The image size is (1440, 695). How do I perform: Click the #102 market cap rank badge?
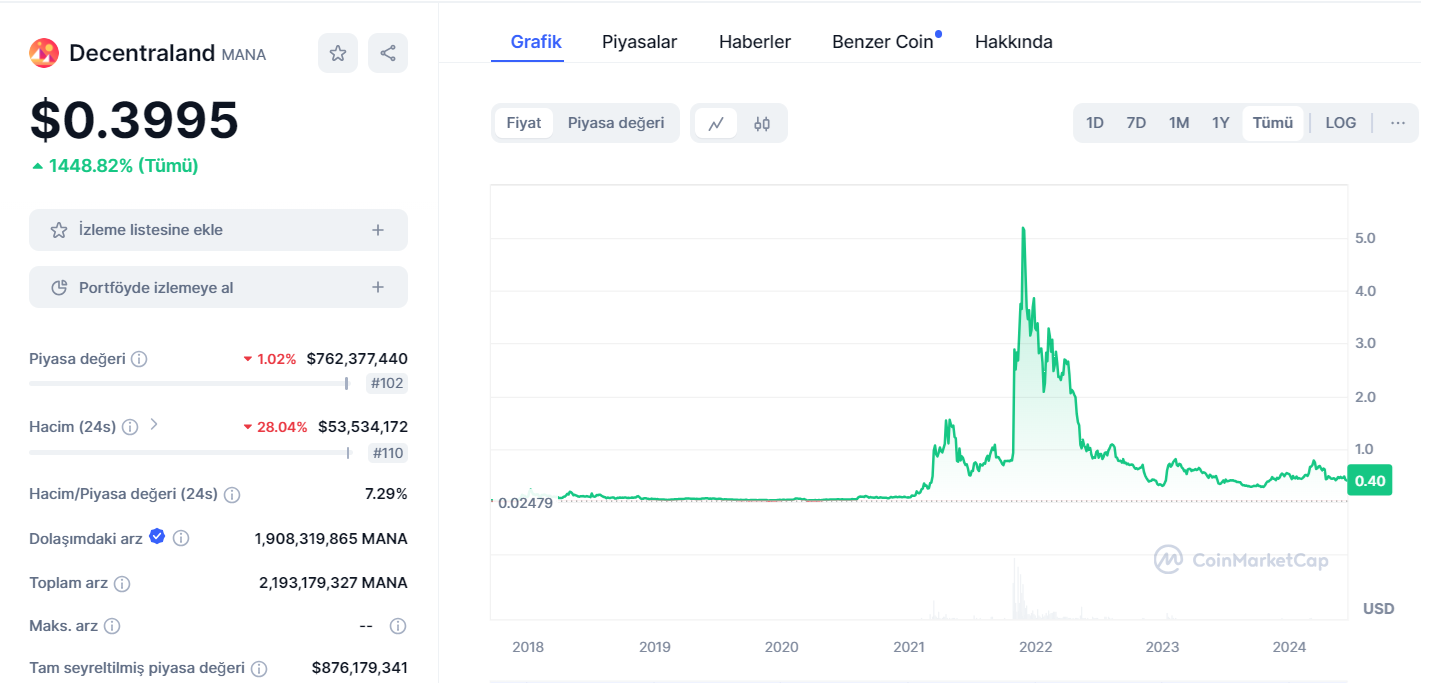tap(387, 383)
